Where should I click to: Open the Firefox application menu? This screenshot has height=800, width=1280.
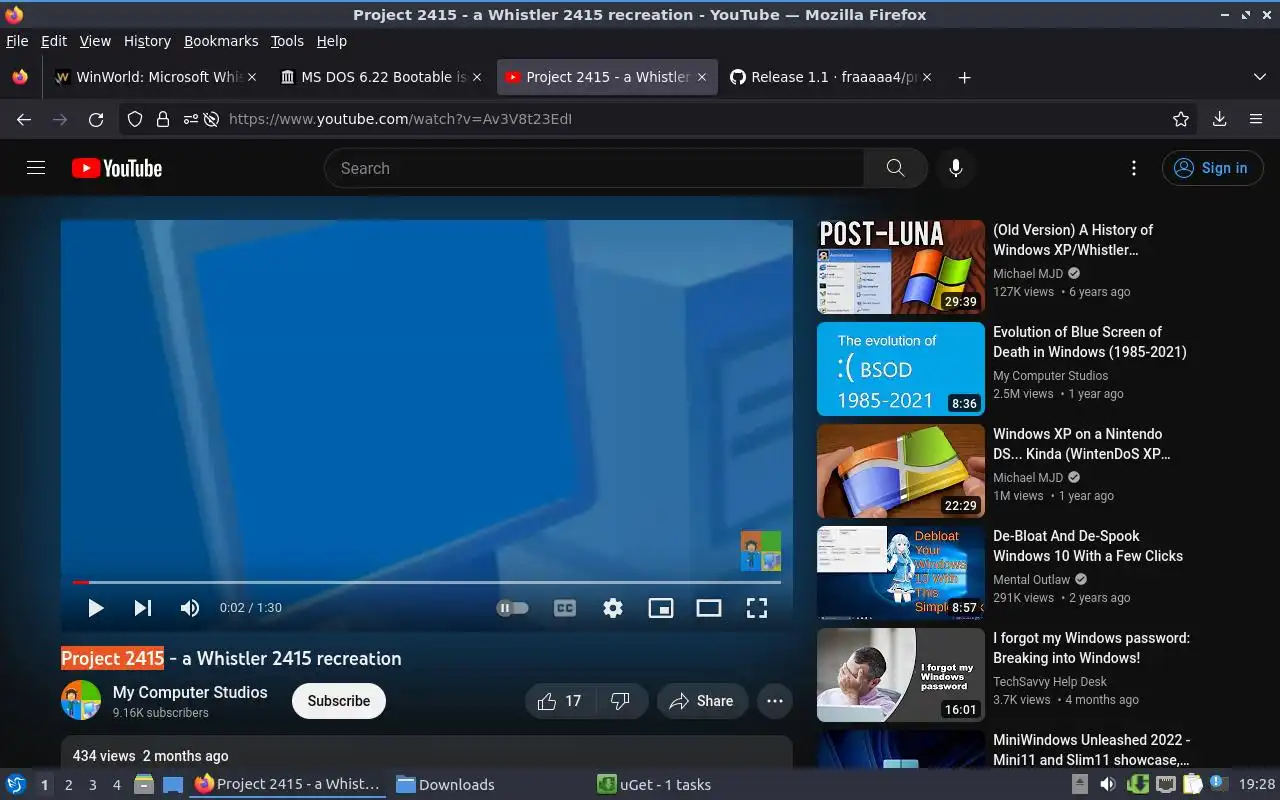coord(1256,119)
